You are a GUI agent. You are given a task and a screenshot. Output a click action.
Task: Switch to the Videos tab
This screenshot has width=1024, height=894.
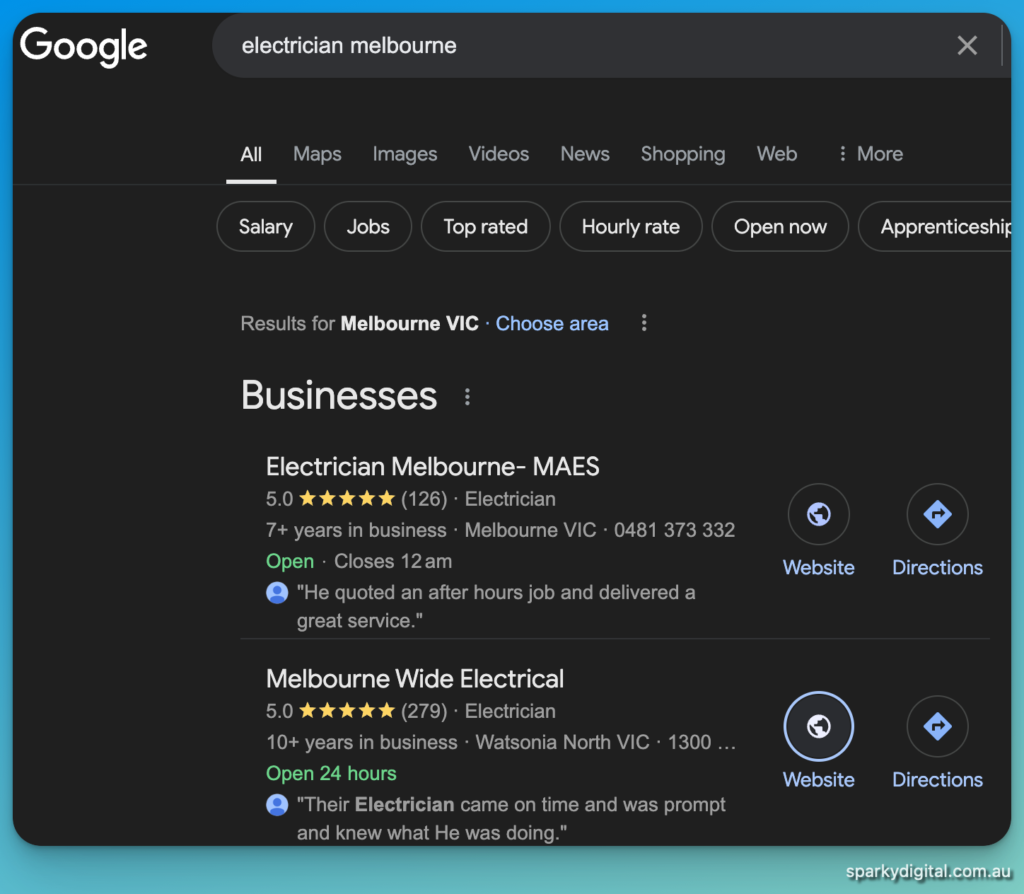(498, 154)
